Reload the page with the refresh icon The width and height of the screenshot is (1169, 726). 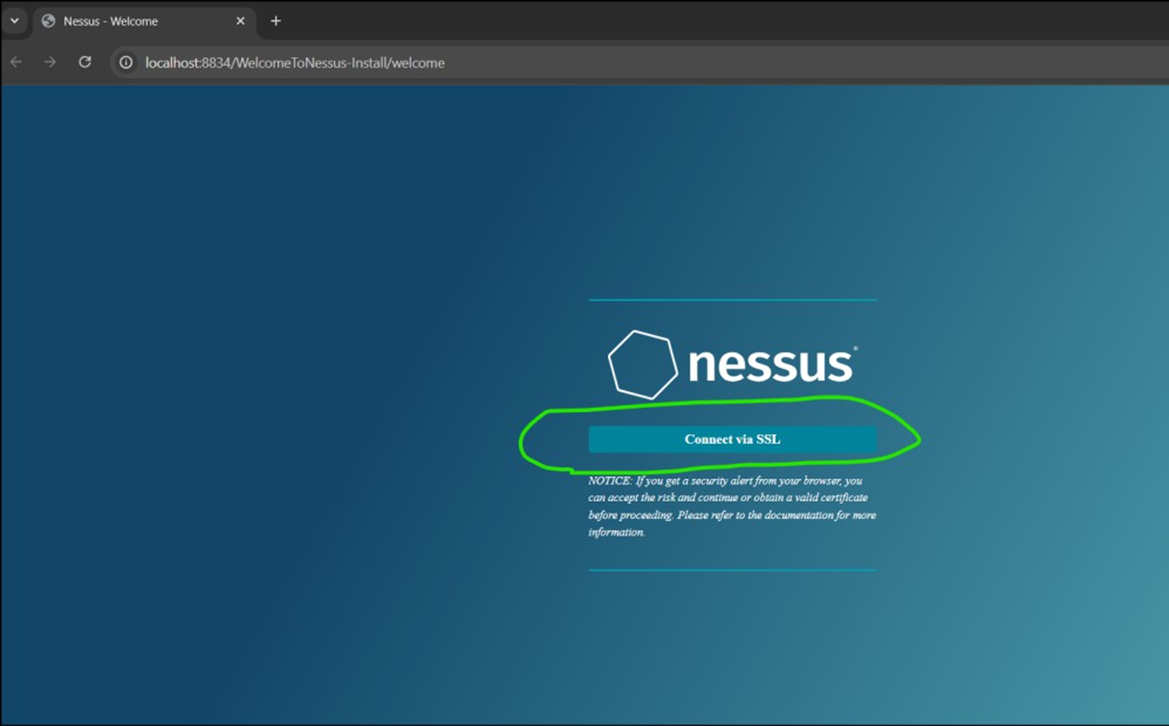coord(85,62)
